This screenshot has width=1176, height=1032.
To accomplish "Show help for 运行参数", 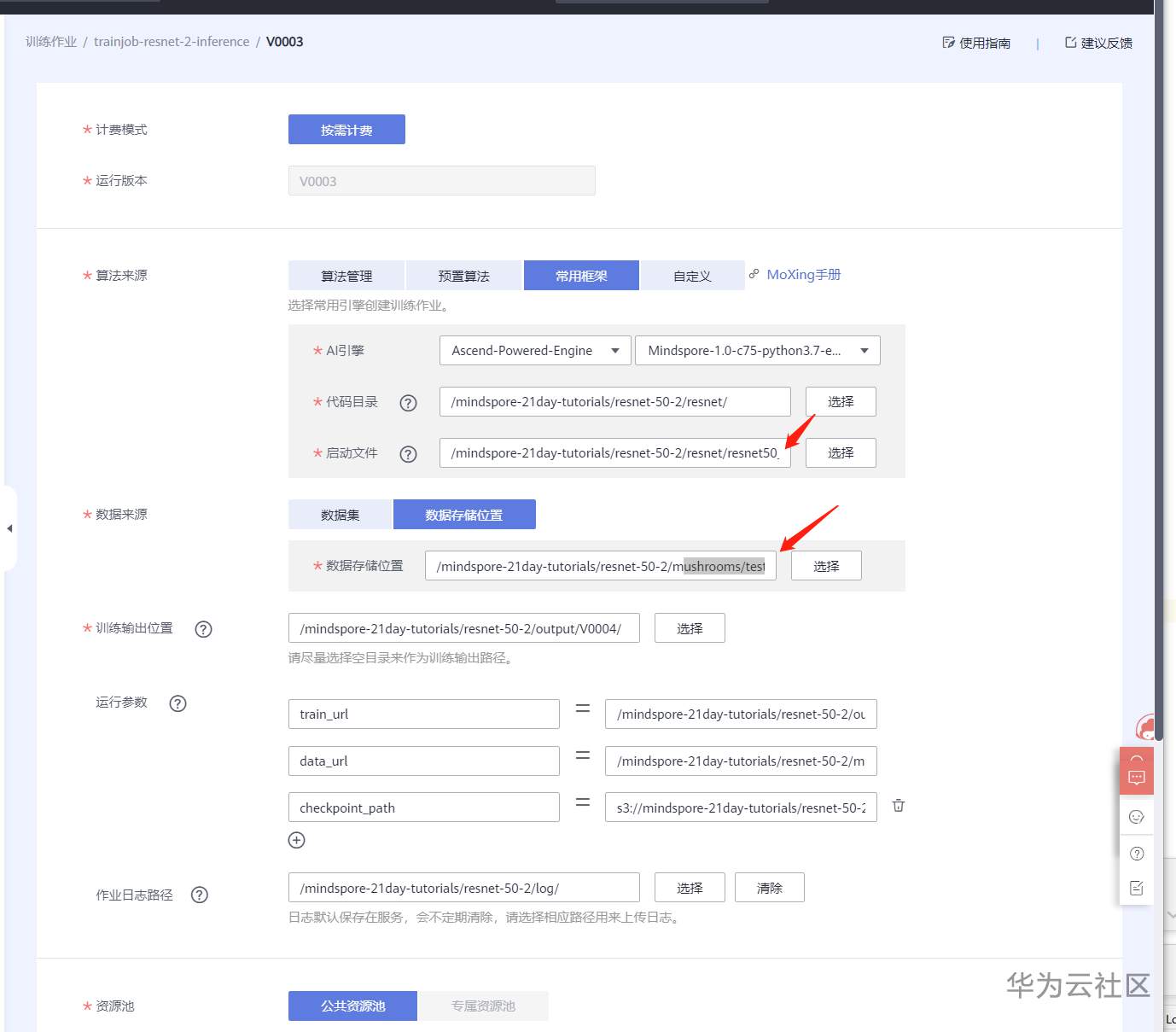I will (178, 703).
